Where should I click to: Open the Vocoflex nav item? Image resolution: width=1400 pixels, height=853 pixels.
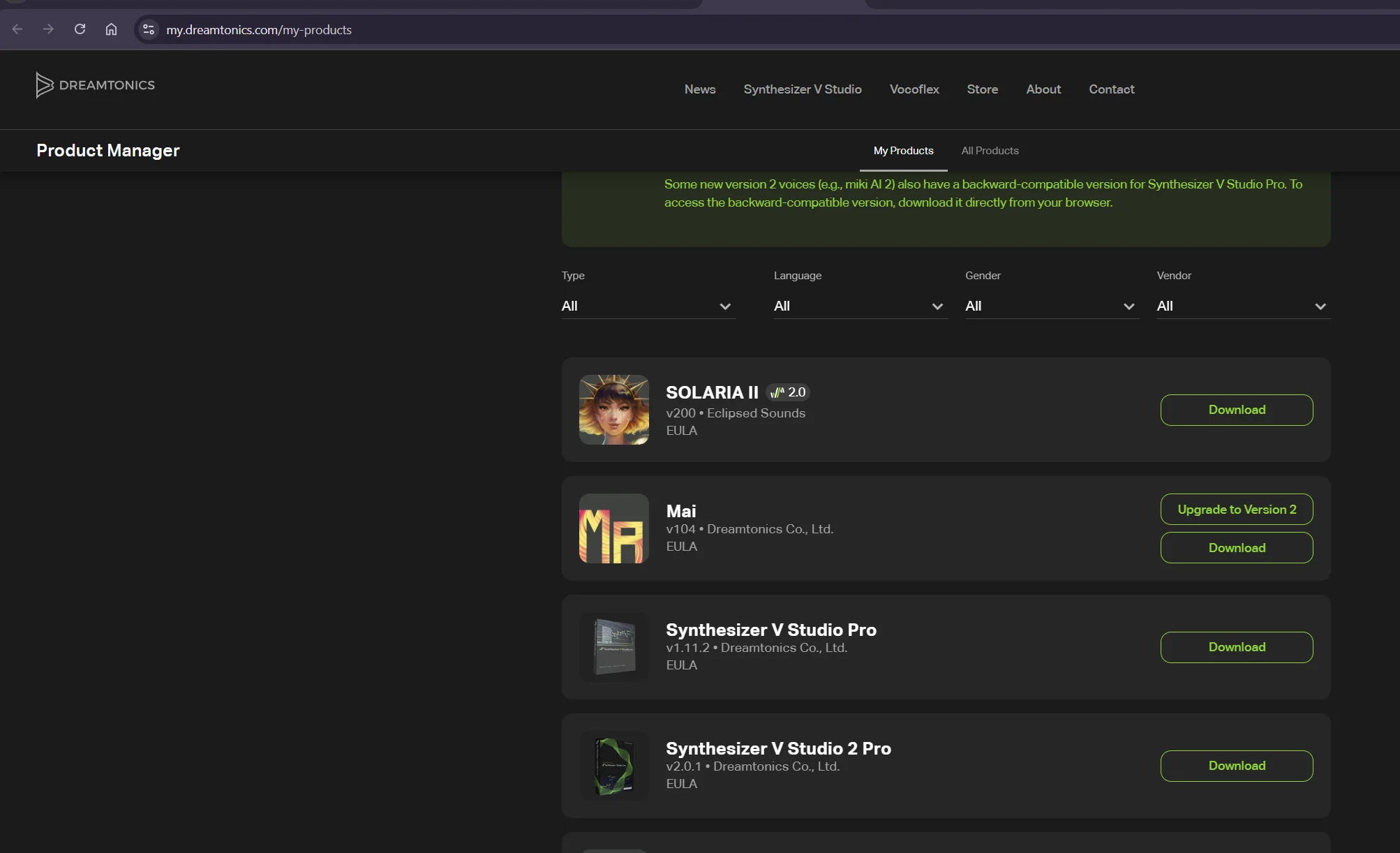pos(914,89)
